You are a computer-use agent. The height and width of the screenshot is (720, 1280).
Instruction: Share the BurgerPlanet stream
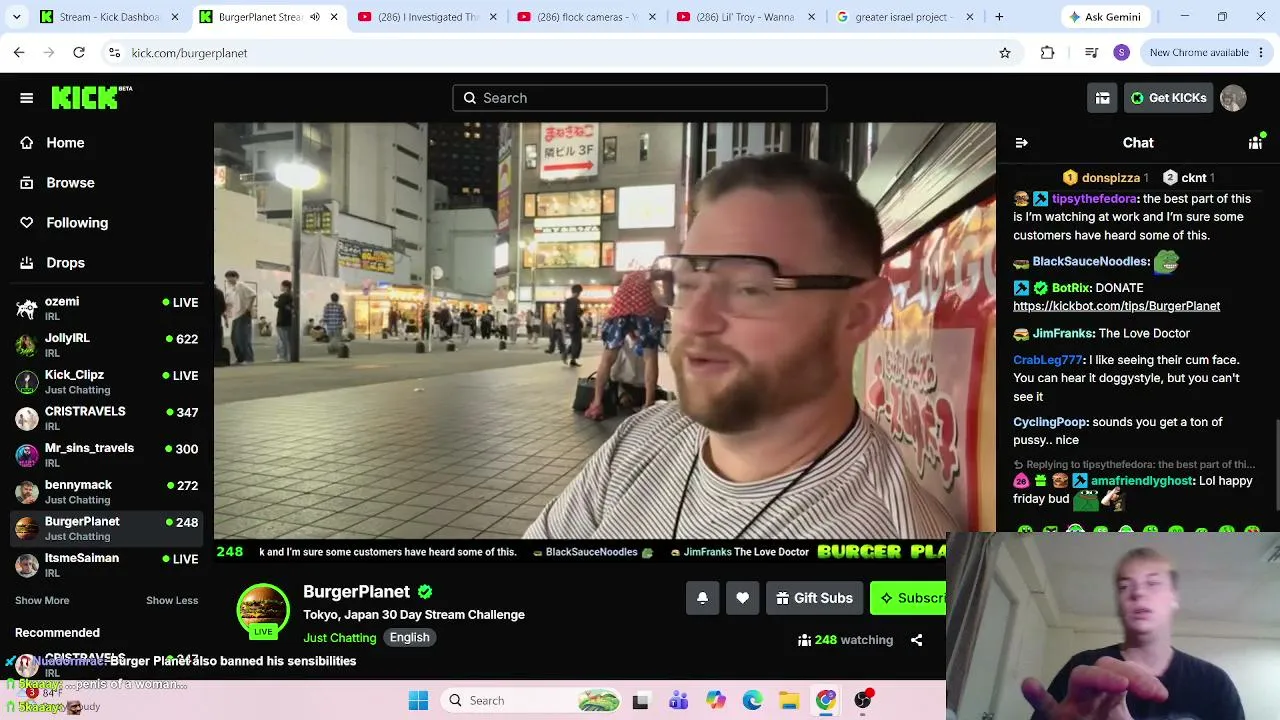tap(916, 640)
